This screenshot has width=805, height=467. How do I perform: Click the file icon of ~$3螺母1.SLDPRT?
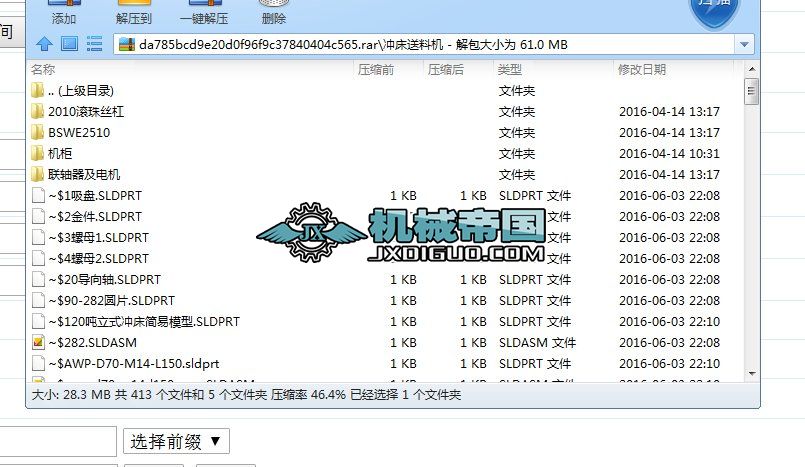pos(38,238)
